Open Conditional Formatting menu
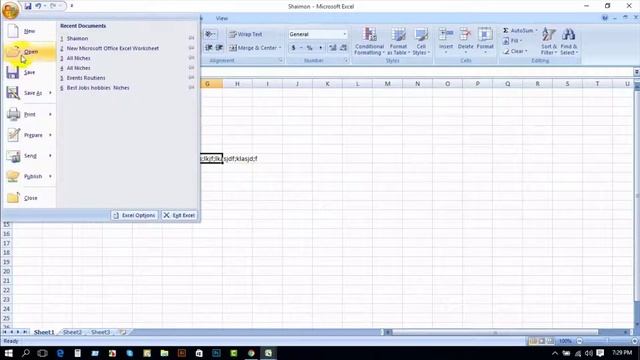 point(369,41)
